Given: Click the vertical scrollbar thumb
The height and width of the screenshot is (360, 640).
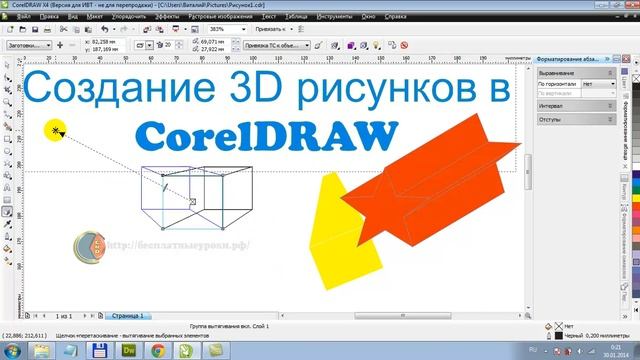Looking at the screenshot, I should 528,172.
